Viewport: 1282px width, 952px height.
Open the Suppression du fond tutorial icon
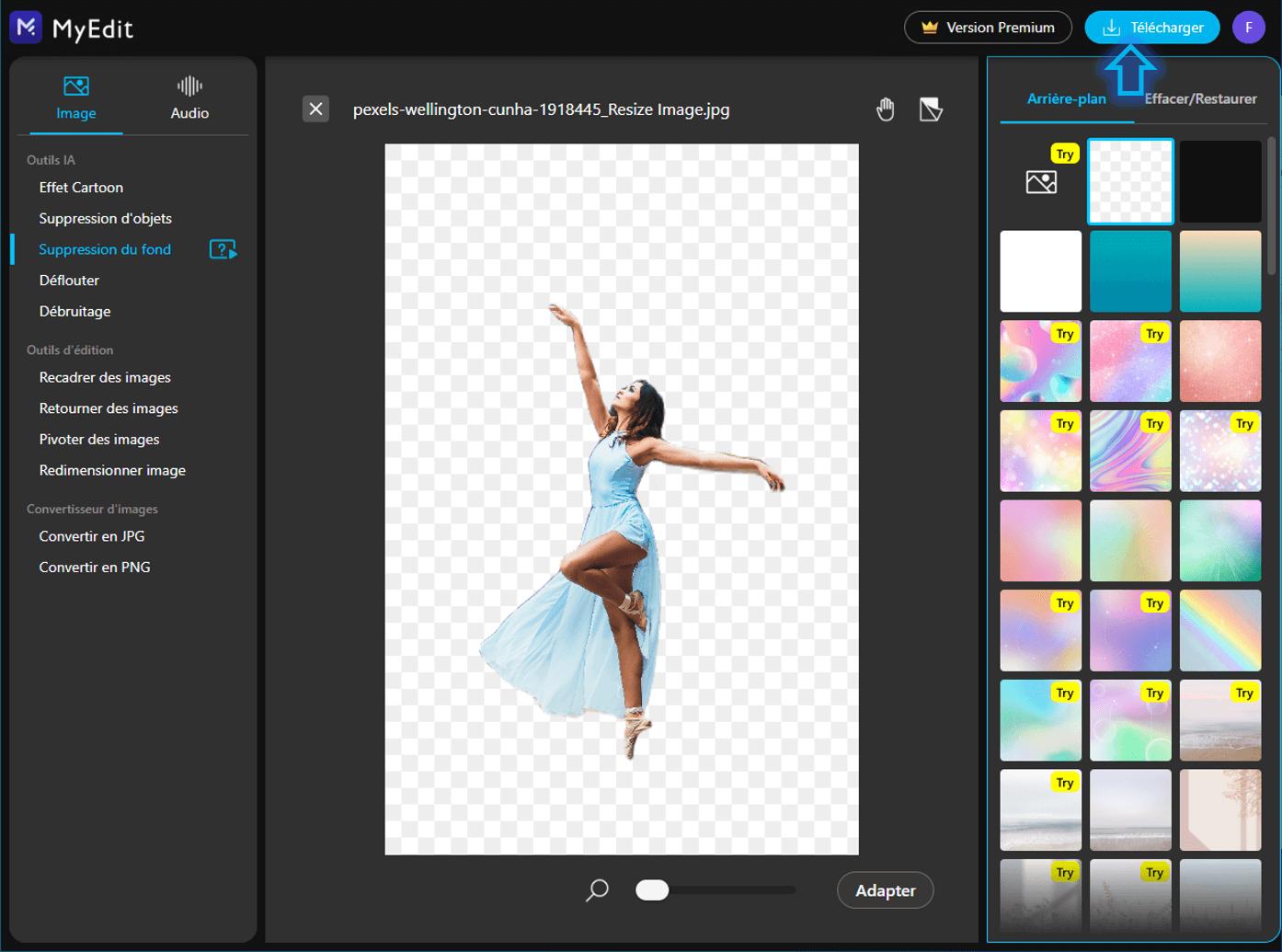223,249
